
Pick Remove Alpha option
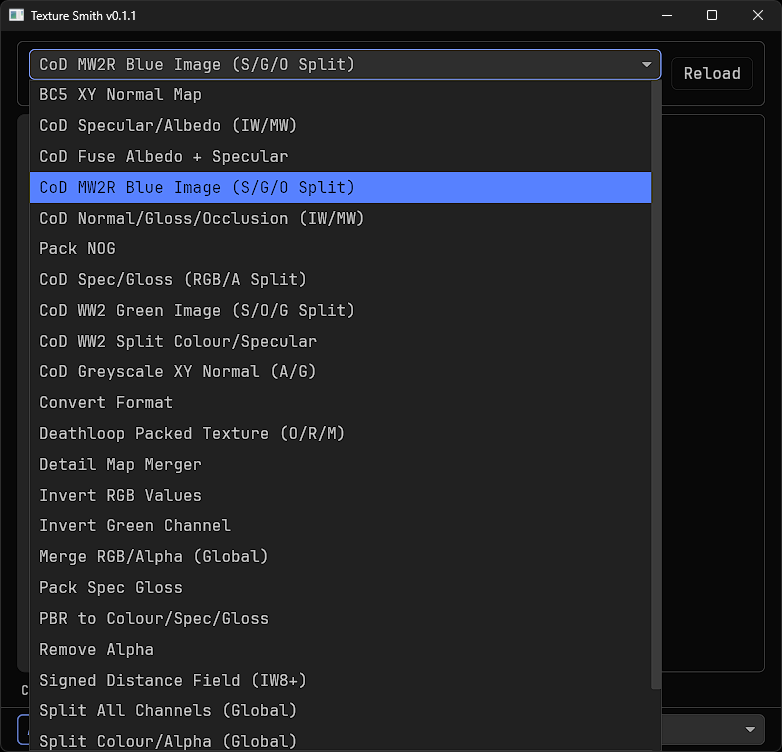click(x=341, y=650)
